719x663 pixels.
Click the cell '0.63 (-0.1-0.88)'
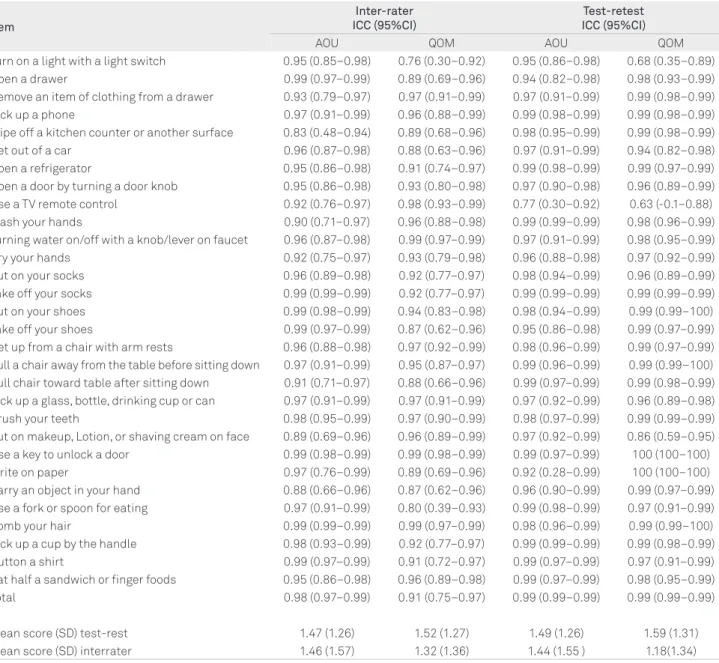pos(671,204)
